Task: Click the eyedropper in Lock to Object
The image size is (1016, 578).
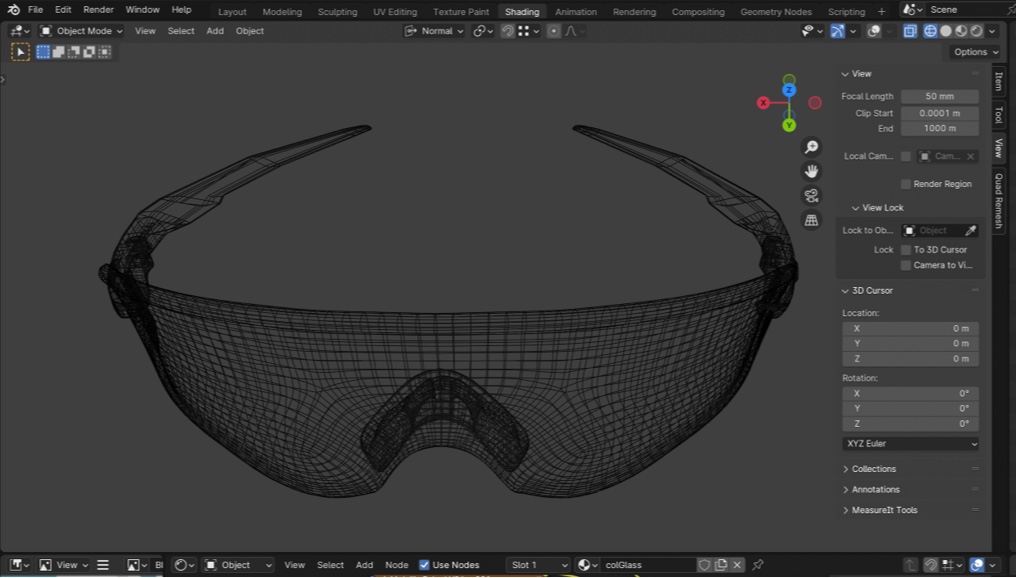Action: 969,230
